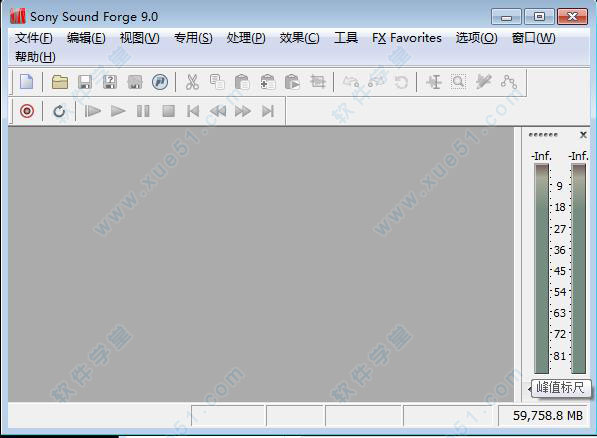This screenshot has width=597, height=438.
Task: Click the Play Clipboard icon
Action: 292,82
